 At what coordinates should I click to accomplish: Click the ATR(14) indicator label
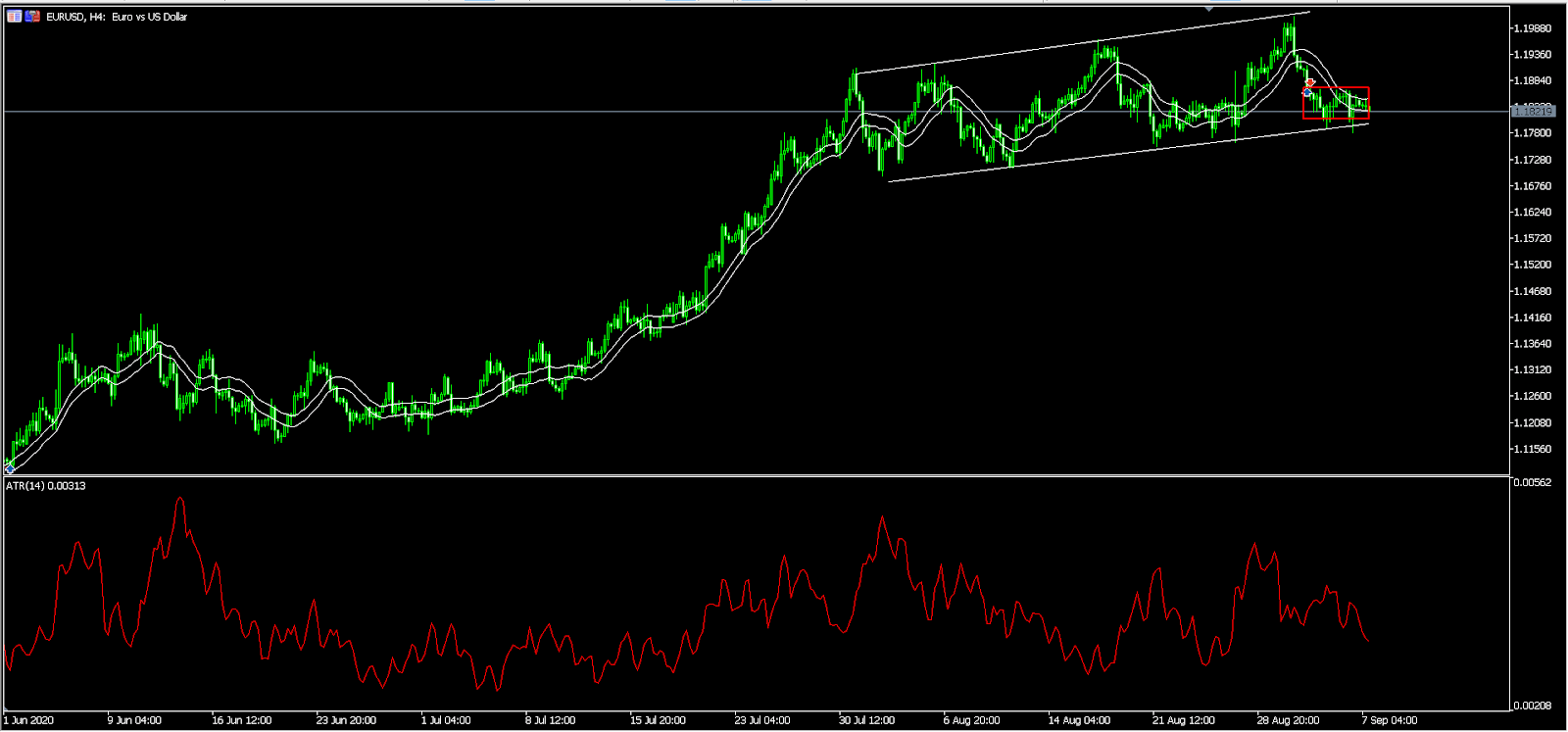click(45, 486)
